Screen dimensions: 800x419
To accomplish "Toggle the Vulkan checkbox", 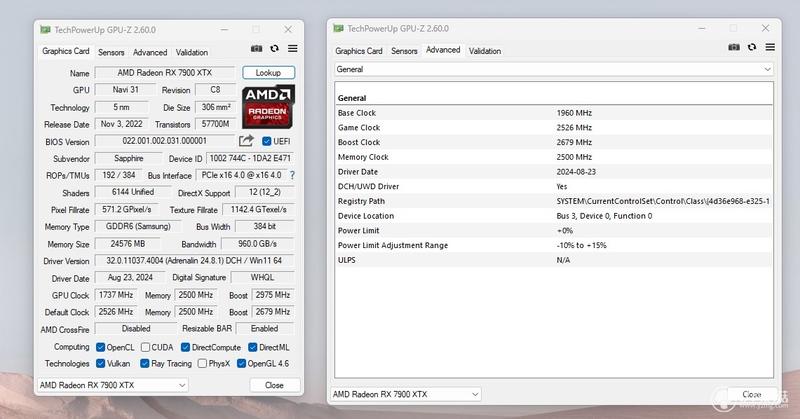I will (101, 363).
